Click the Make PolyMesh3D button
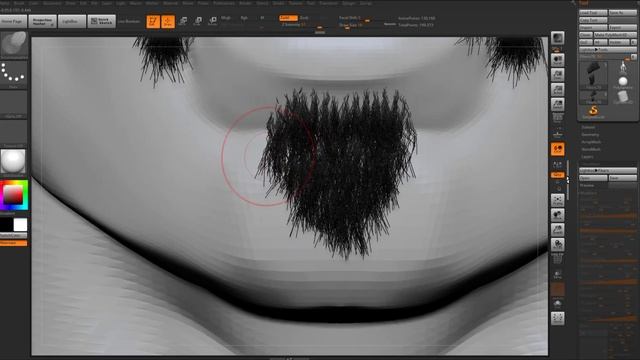Image resolution: width=640 pixels, height=360 pixels. point(616,35)
